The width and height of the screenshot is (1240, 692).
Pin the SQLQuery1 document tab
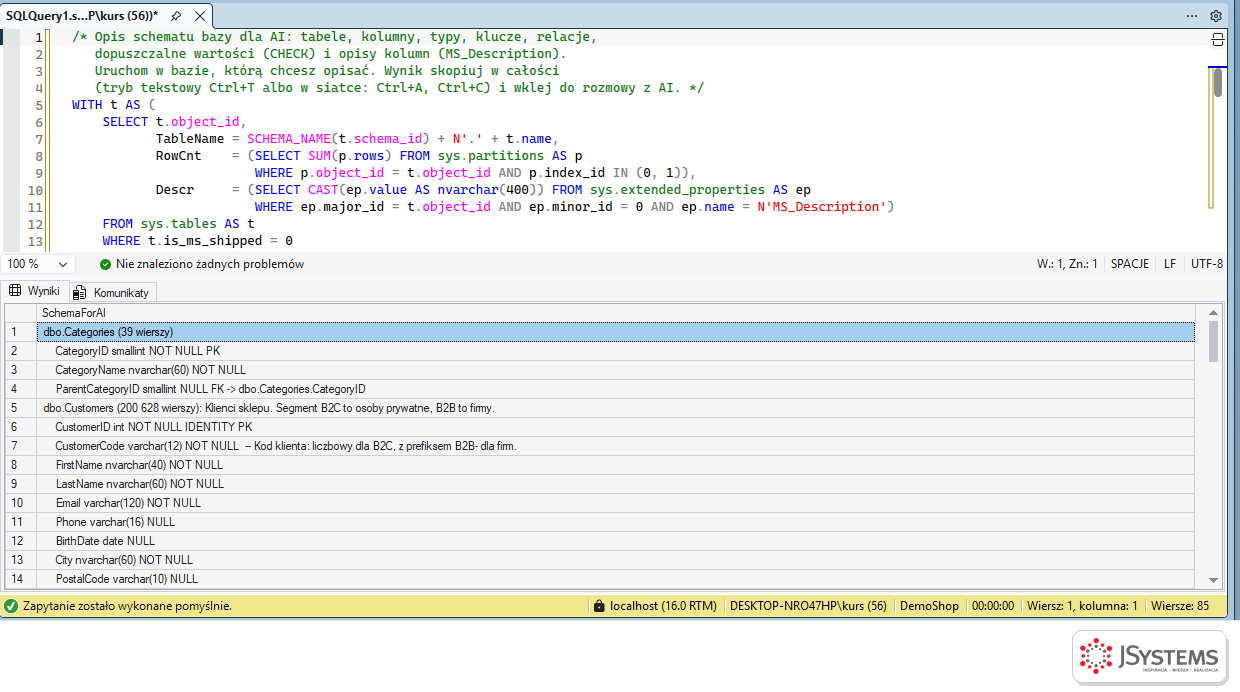click(176, 16)
